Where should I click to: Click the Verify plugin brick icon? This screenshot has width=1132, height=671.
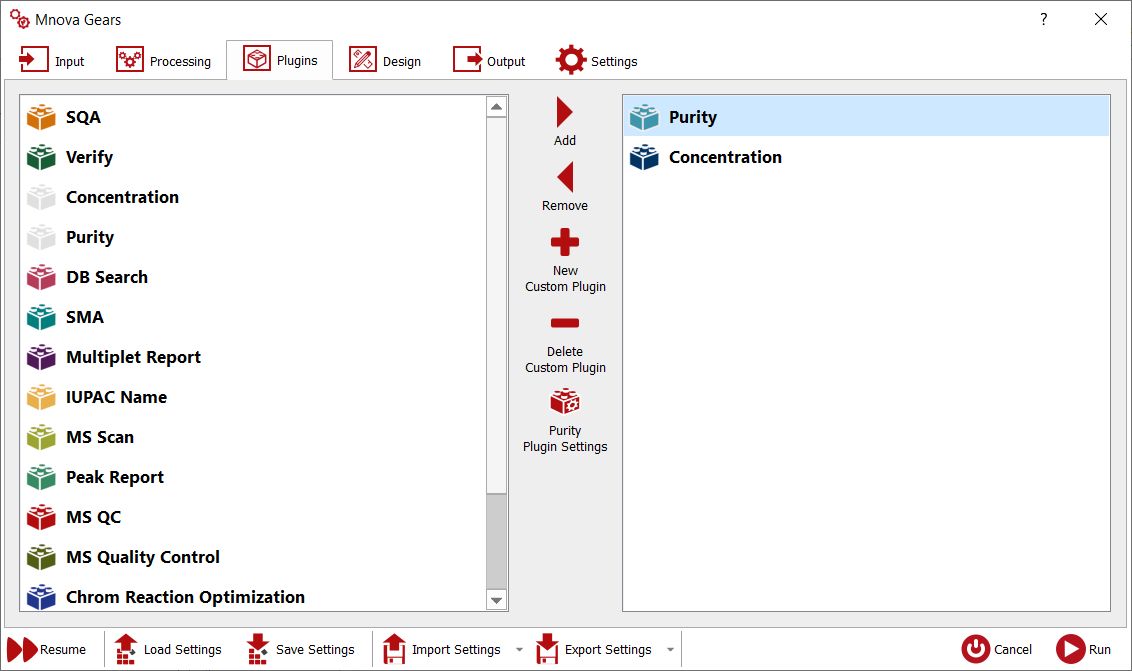(x=41, y=157)
